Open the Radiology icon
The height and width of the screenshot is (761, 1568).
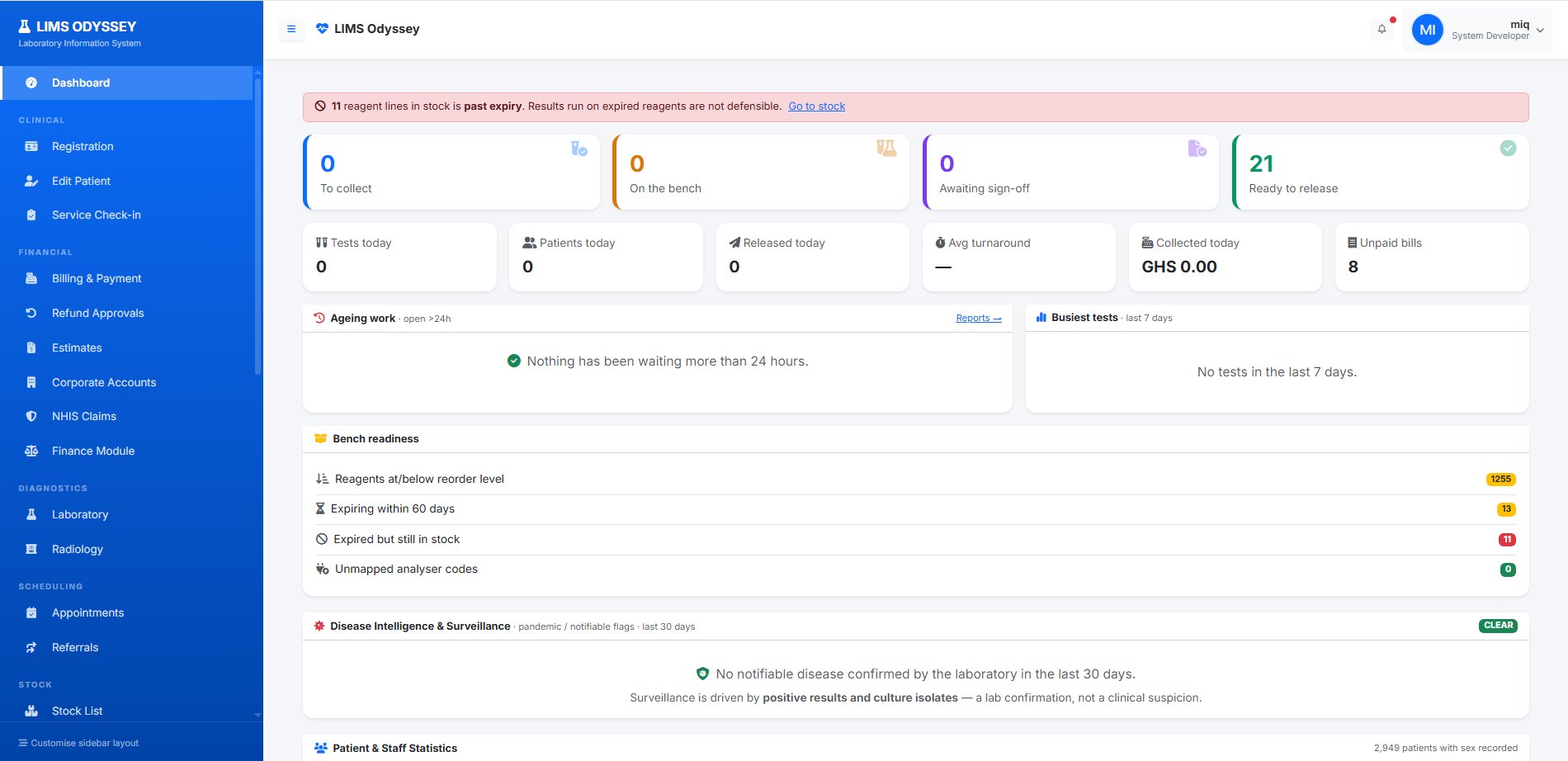click(x=31, y=549)
